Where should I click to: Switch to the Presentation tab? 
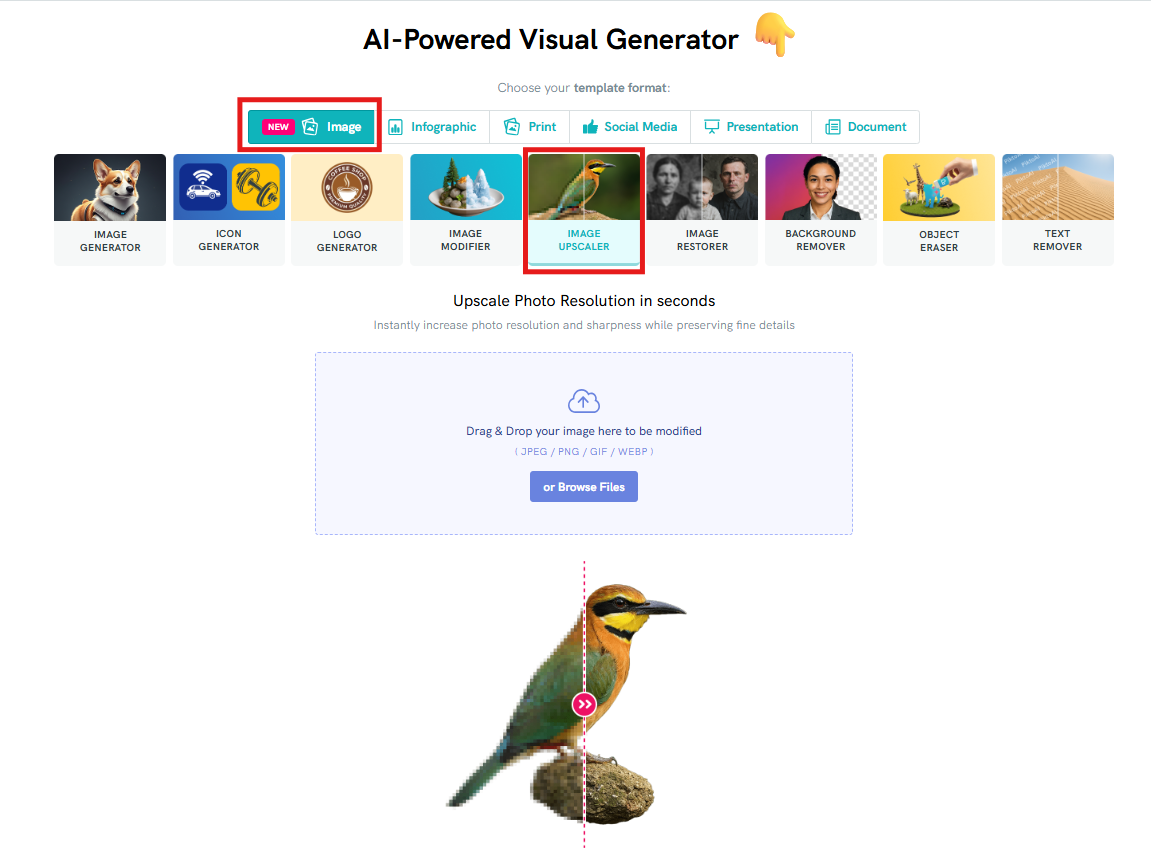click(751, 127)
